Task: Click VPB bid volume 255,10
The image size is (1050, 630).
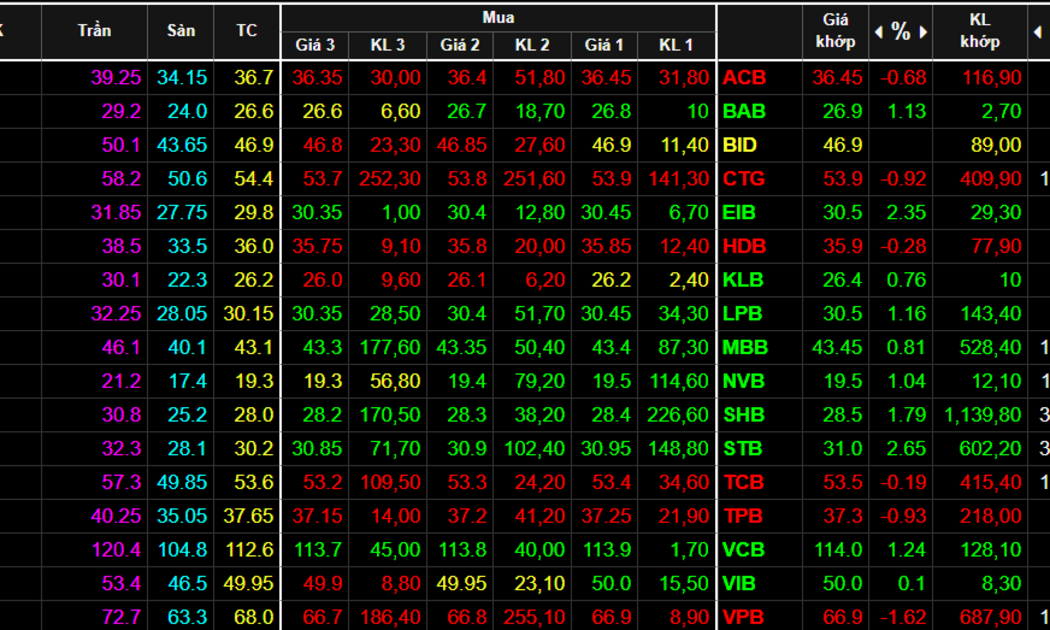Action: pyautogui.click(x=534, y=617)
